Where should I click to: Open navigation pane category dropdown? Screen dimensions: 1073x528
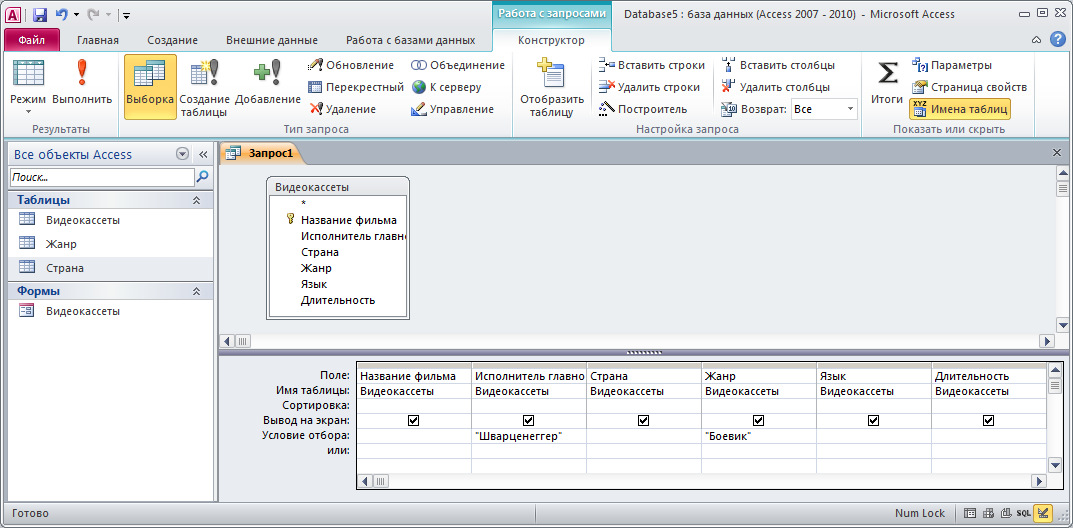click(x=182, y=154)
